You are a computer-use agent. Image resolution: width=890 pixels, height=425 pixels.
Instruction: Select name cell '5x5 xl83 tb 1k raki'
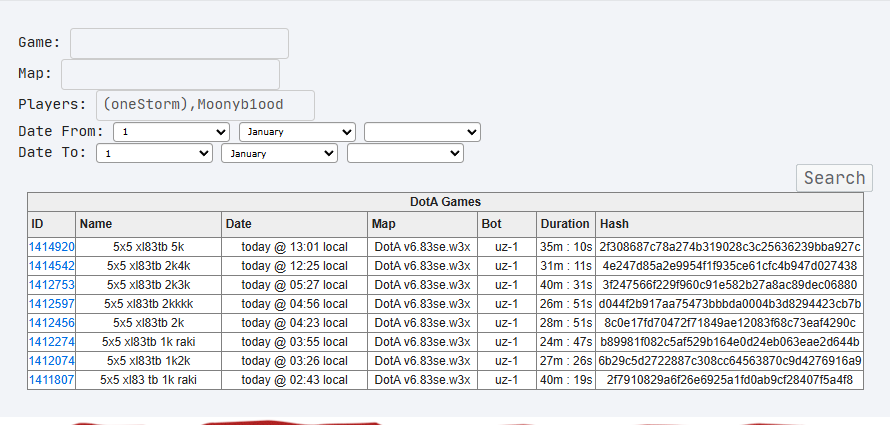[149, 380]
